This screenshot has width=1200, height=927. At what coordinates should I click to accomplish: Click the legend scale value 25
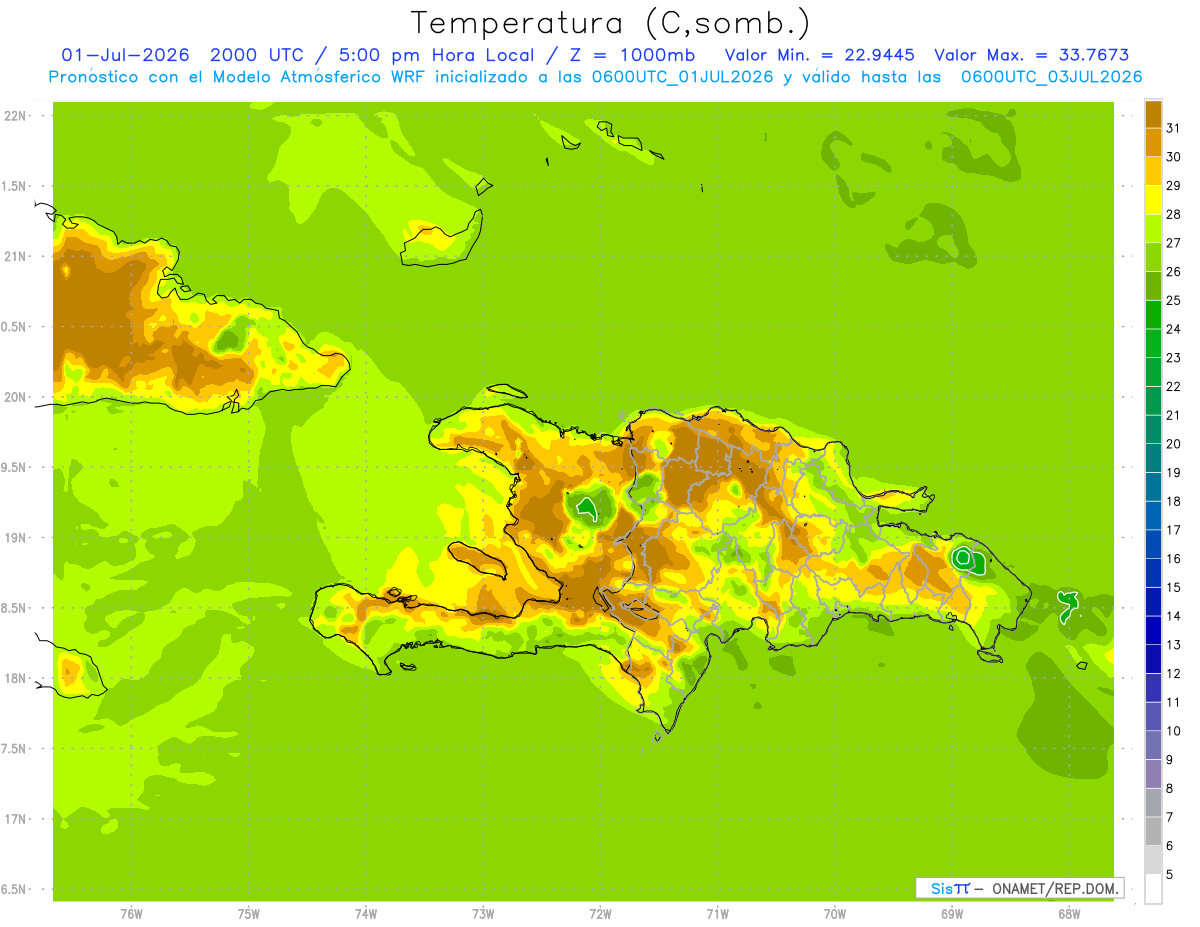click(1173, 300)
